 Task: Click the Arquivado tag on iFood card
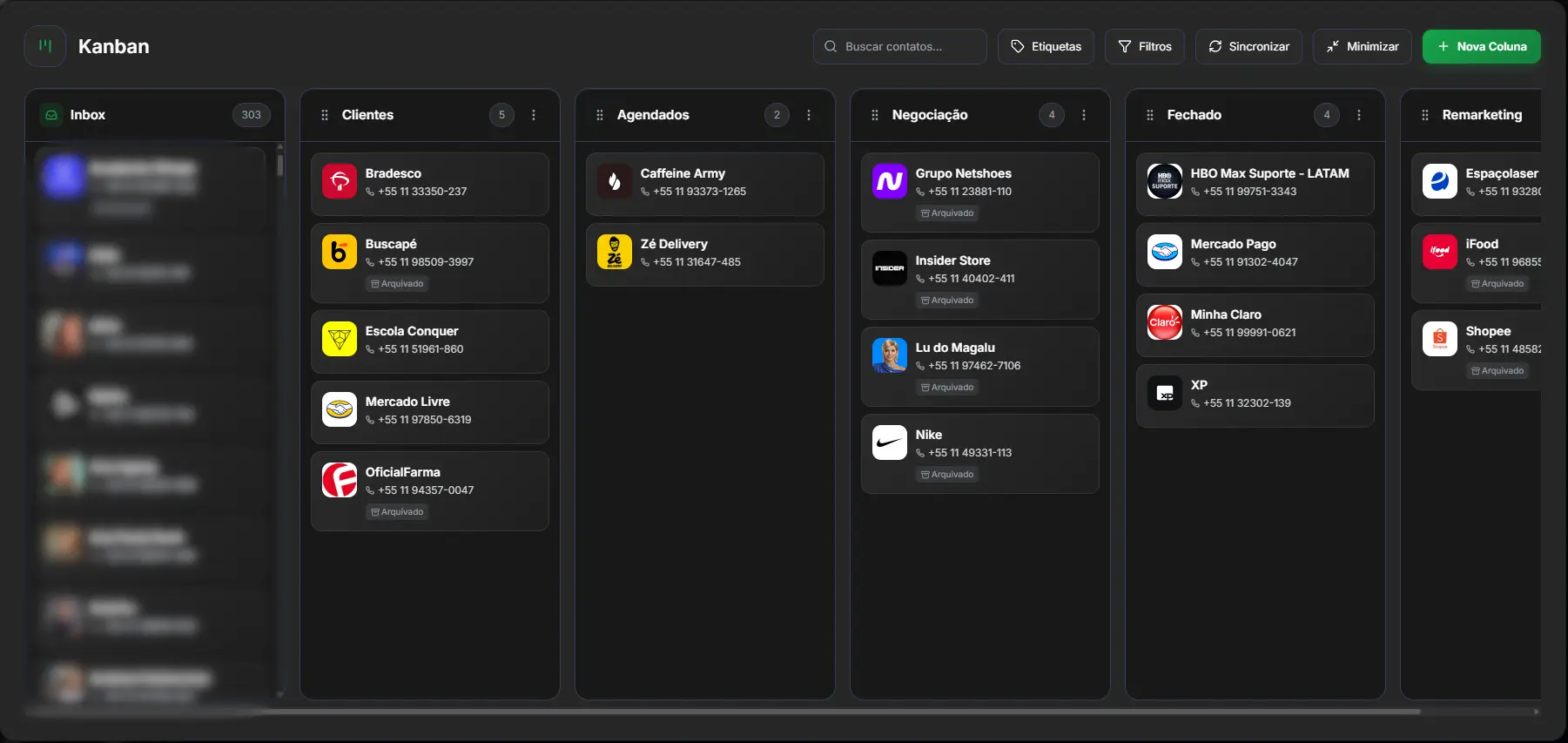click(x=1497, y=284)
